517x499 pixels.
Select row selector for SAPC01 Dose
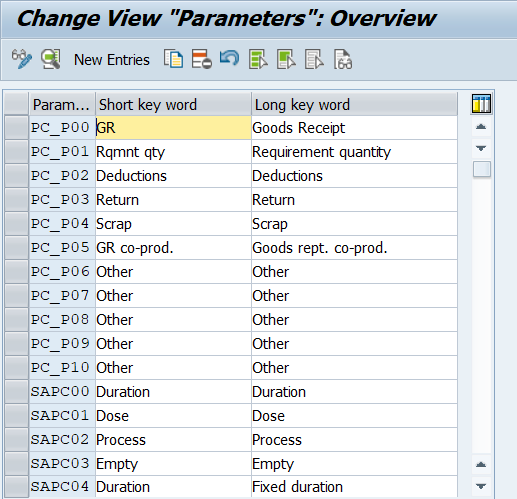click(16, 416)
